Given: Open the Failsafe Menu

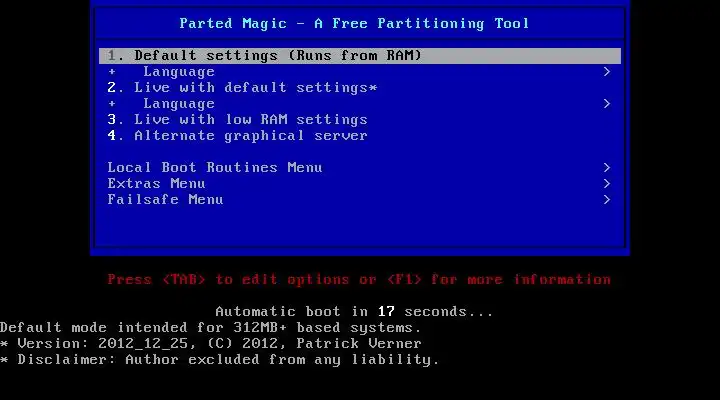Looking at the screenshot, I should (360, 200).
